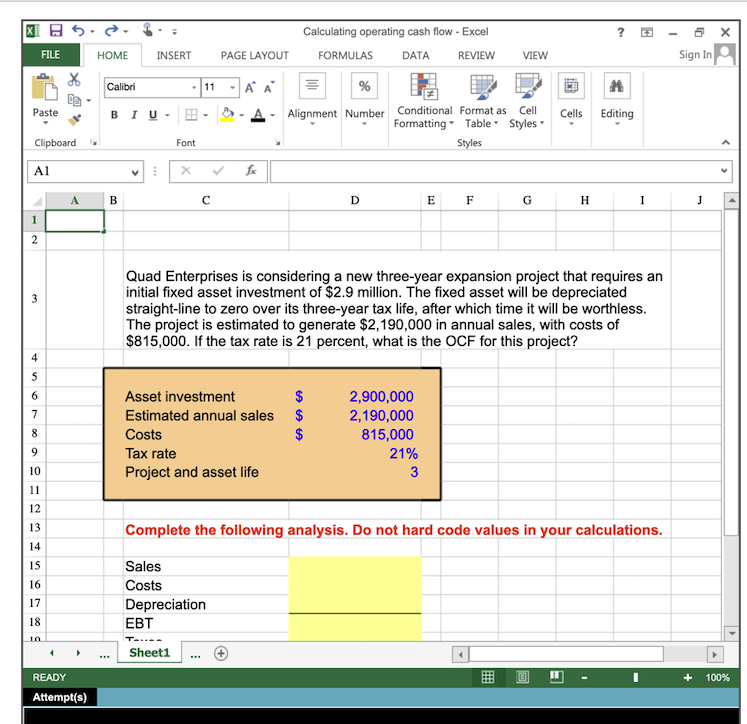
Task: Switch to the FORMULAS tab
Action: pyautogui.click(x=345, y=56)
